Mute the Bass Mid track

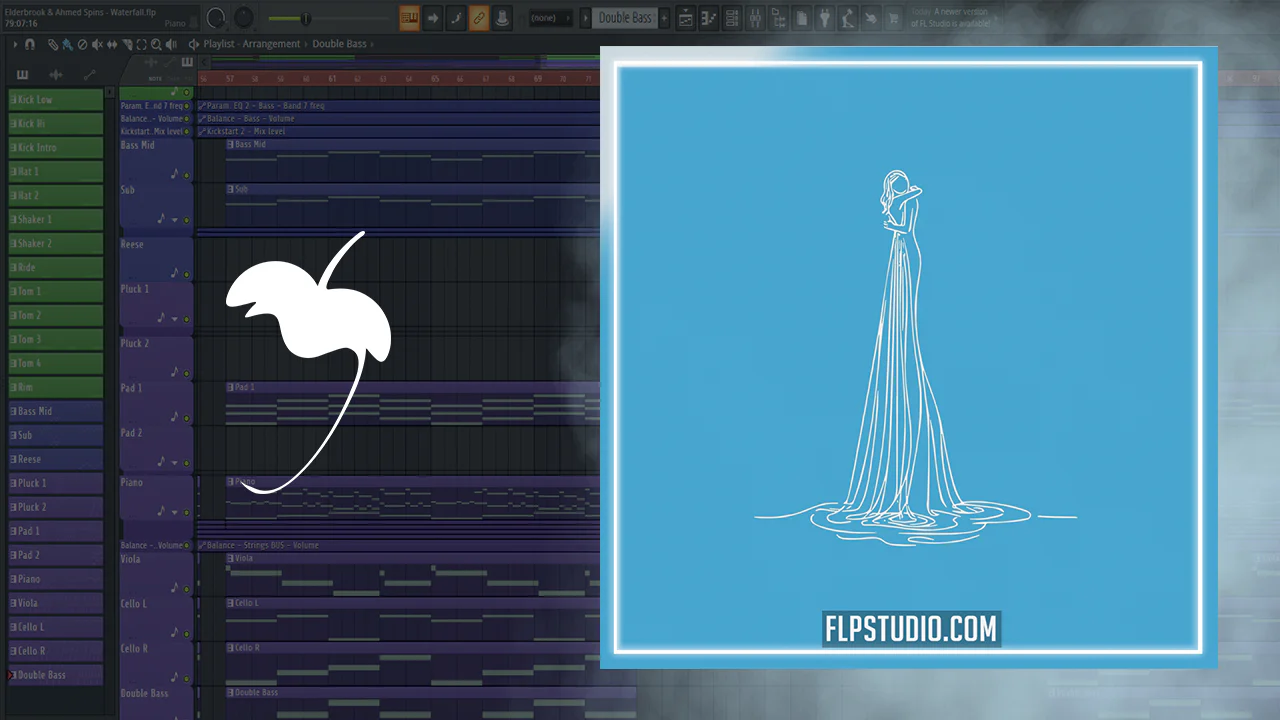(x=187, y=175)
